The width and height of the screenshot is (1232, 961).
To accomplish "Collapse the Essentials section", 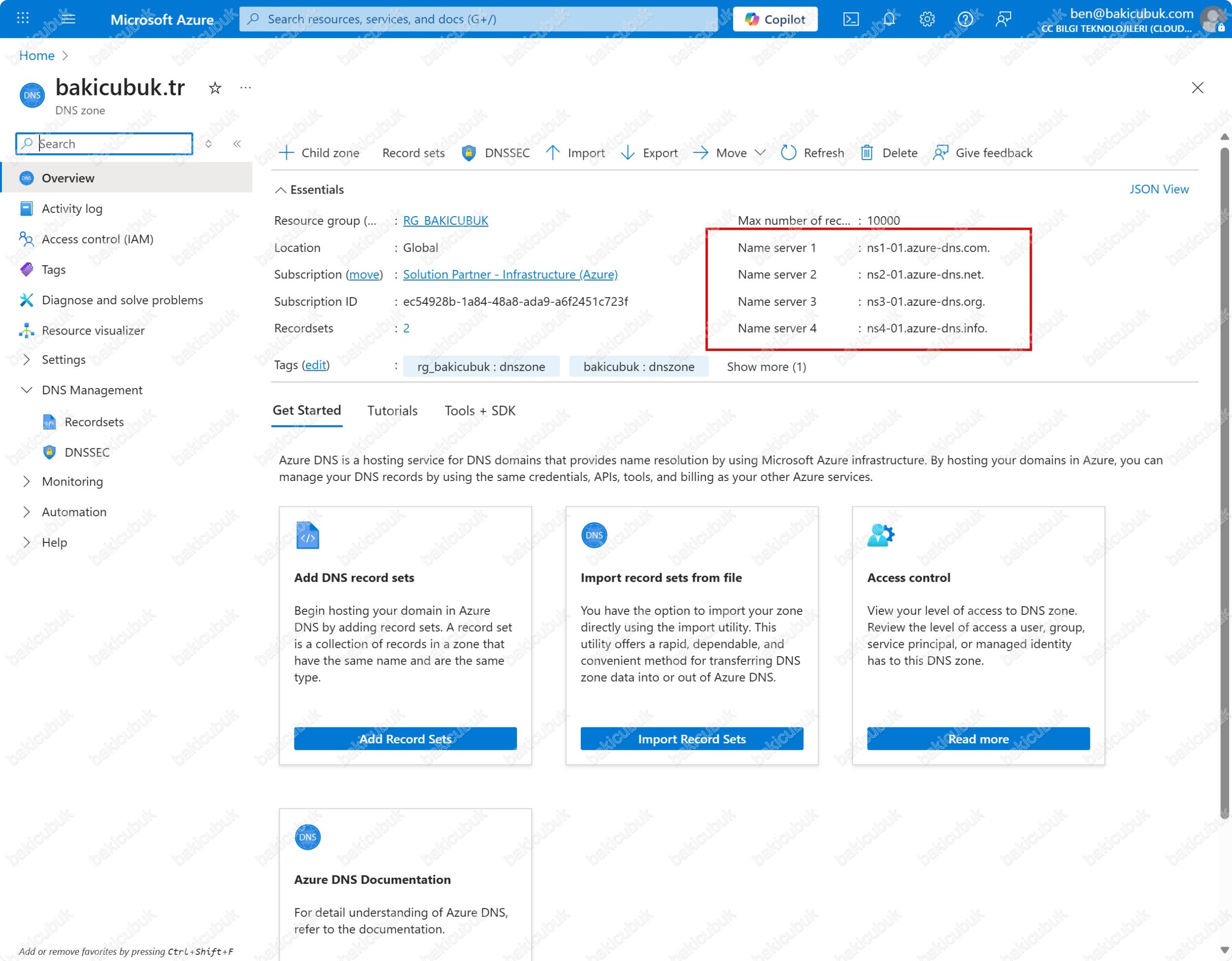I will 281,190.
